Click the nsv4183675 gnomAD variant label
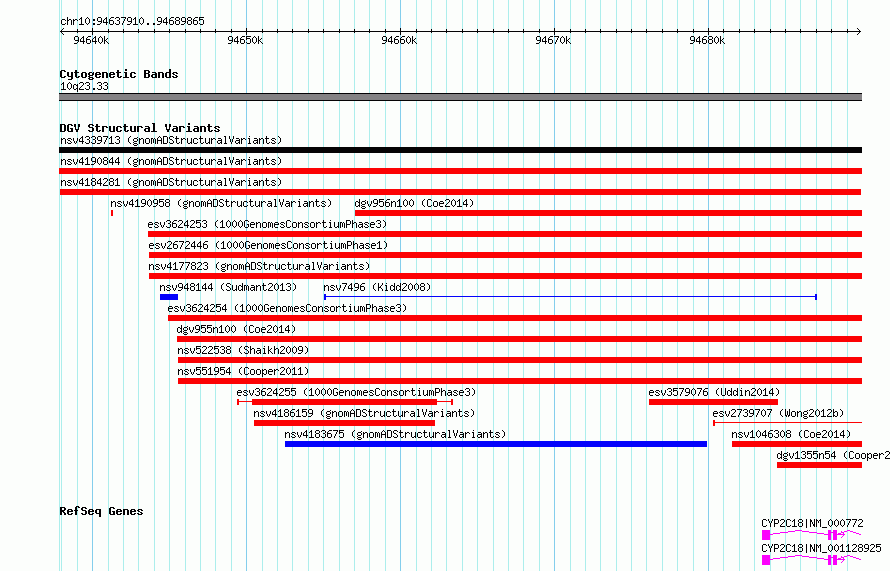The image size is (890, 571). [395, 434]
